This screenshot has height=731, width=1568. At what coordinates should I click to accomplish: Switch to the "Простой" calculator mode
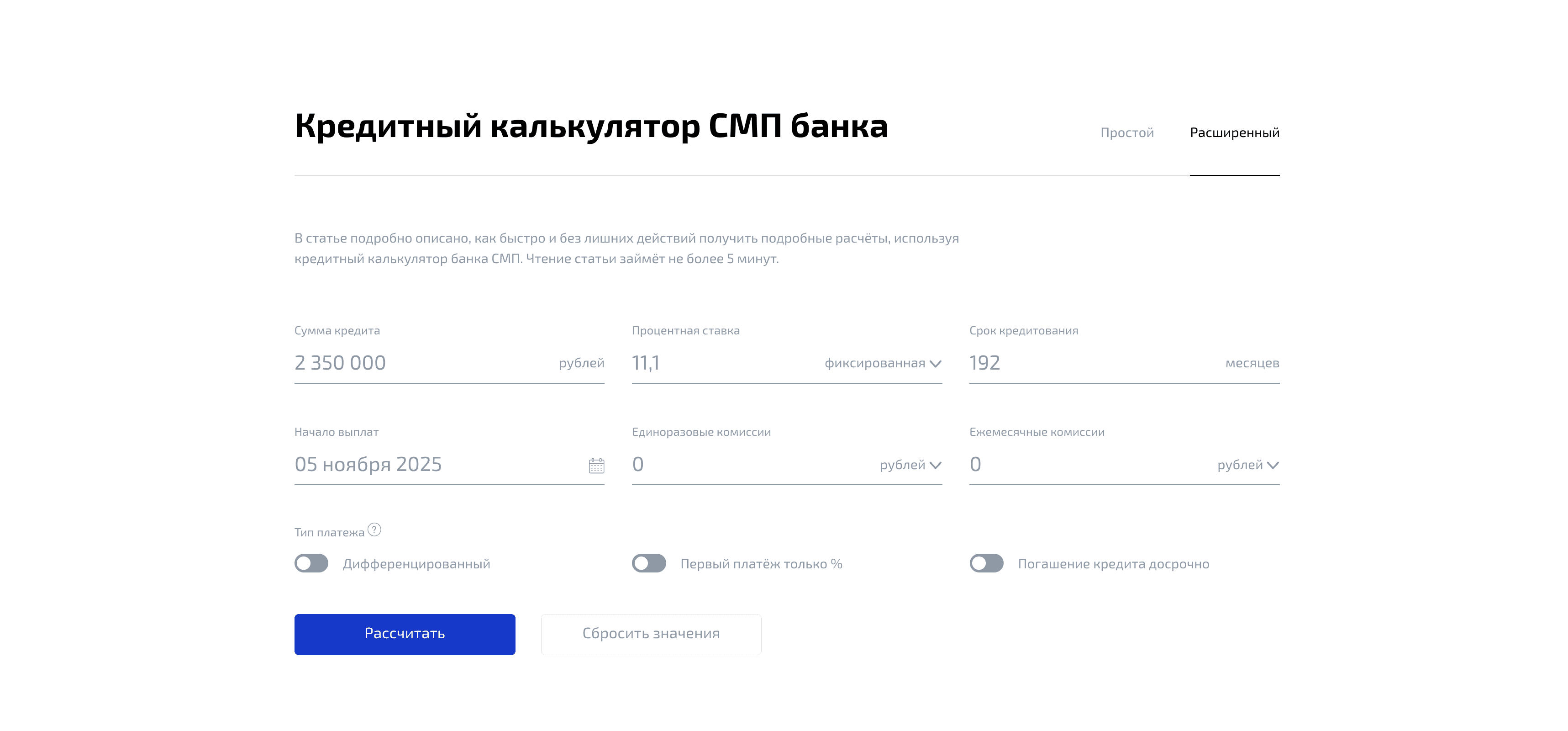click(1127, 132)
